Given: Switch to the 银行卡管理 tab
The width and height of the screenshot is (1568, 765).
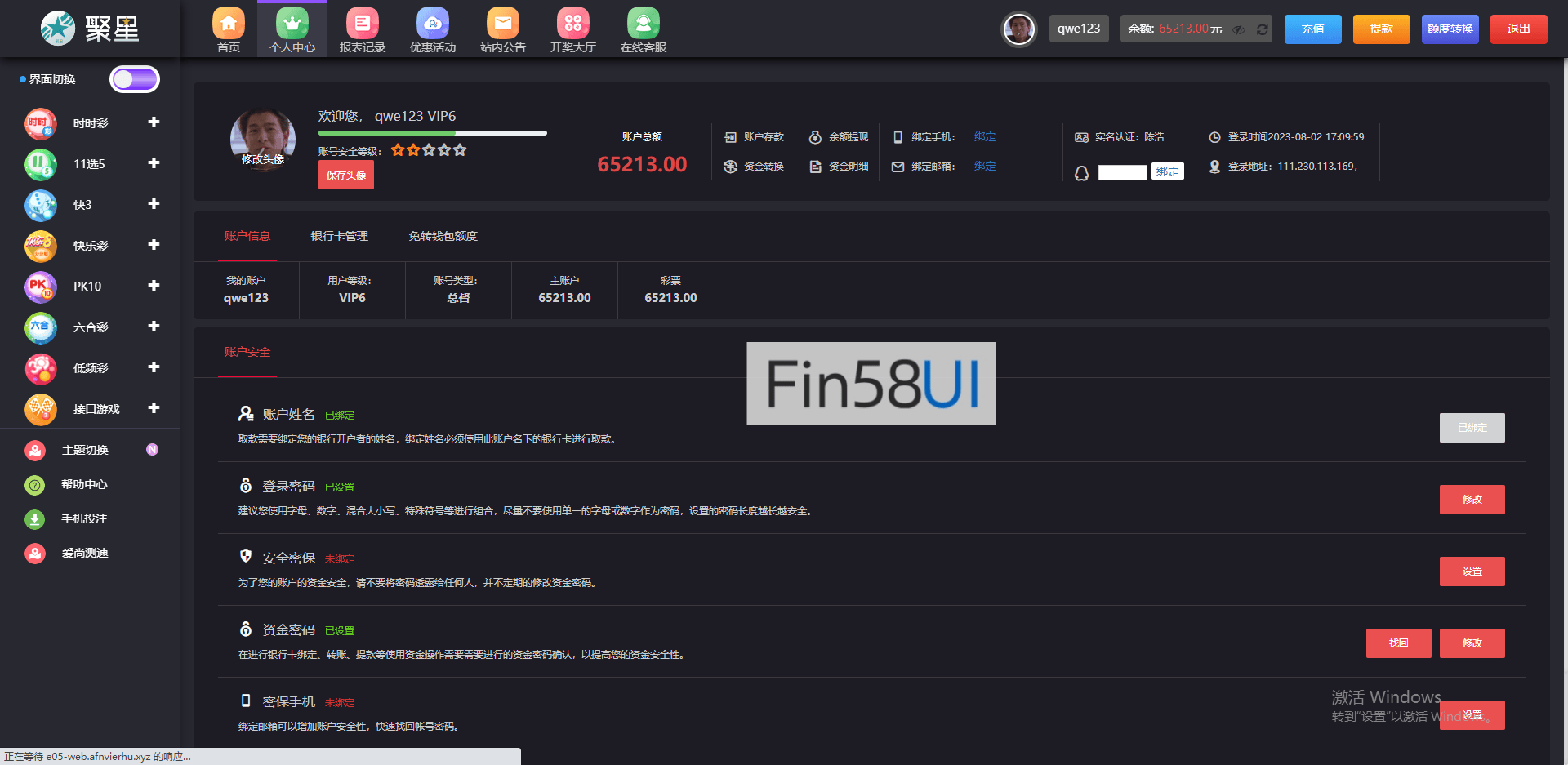Looking at the screenshot, I should [x=339, y=236].
